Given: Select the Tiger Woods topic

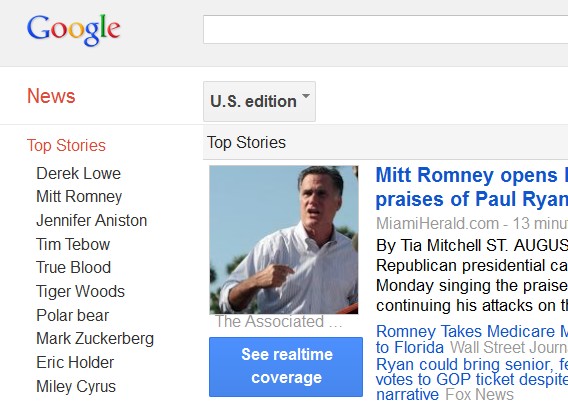Looking at the screenshot, I should pyautogui.click(x=80, y=292).
